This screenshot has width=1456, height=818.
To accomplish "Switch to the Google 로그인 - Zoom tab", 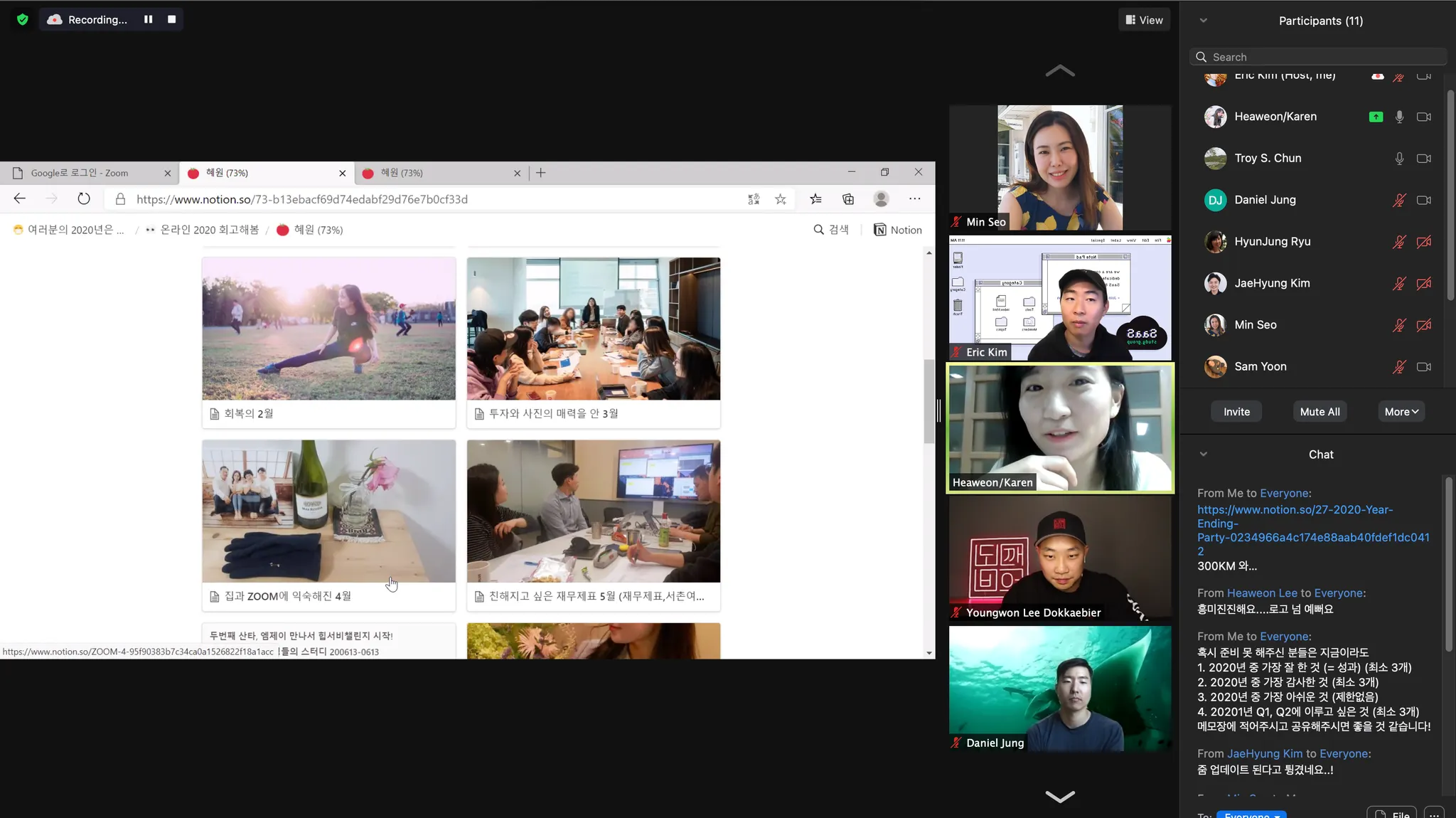I will point(80,173).
